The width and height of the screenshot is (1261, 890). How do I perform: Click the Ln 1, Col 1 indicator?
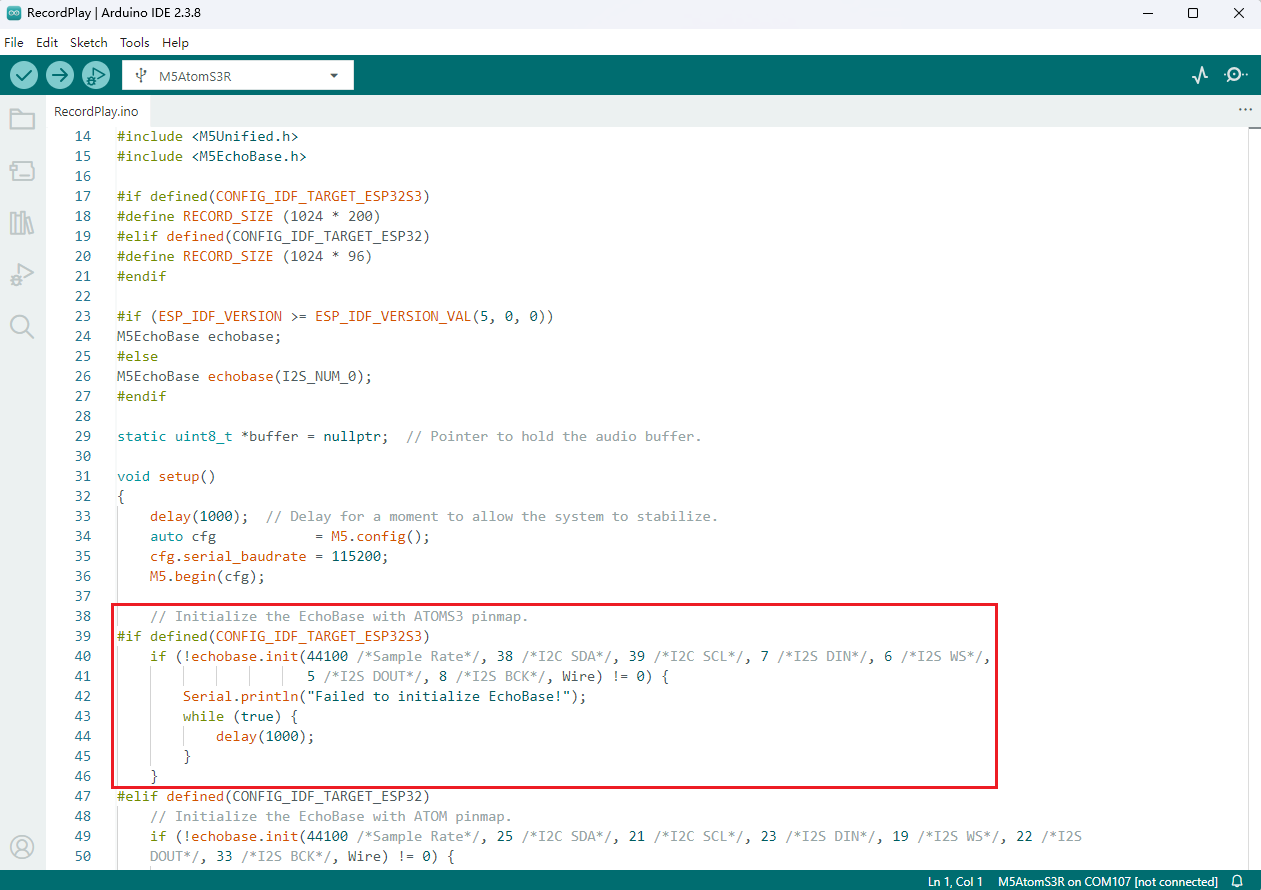955,881
